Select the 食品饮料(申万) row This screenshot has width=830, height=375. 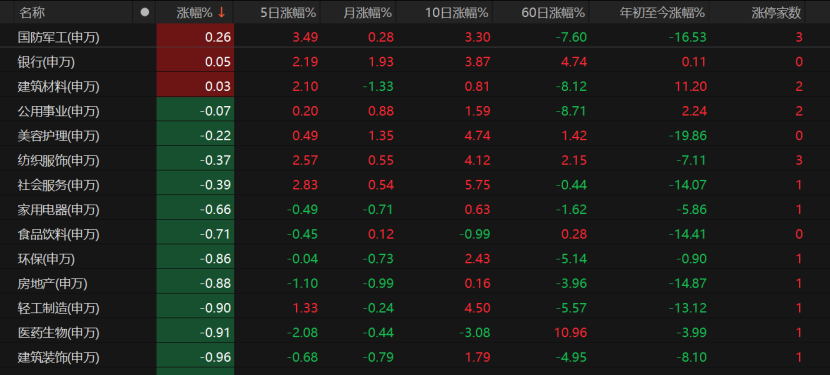(415, 234)
